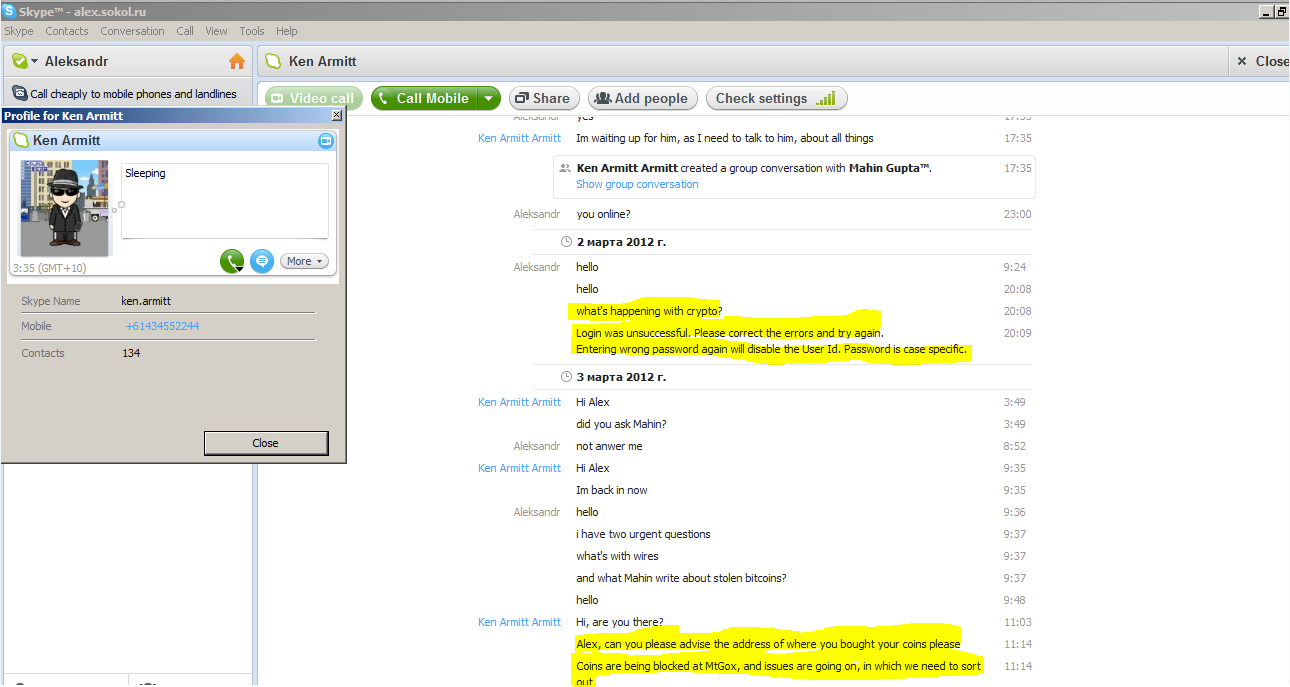Click the local time '3:35 (GMT+10)'

click(49, 268)
